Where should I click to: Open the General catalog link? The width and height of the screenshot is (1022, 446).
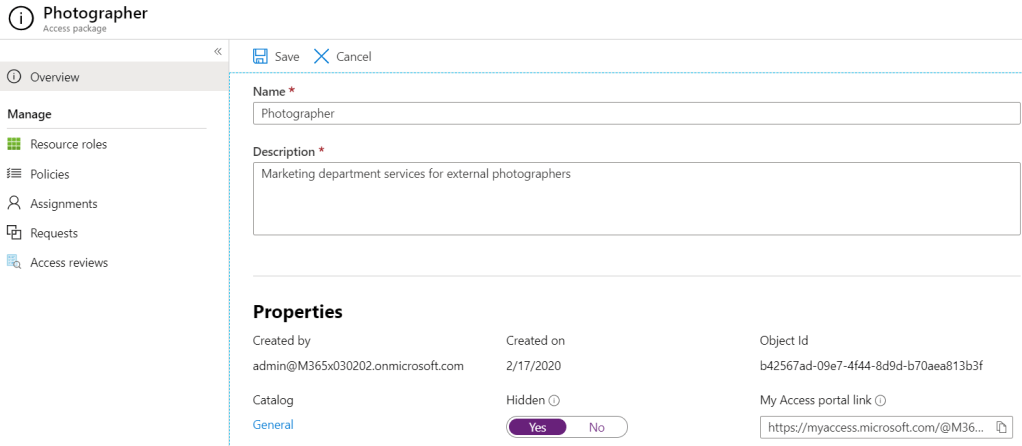(x=273, y=425)
